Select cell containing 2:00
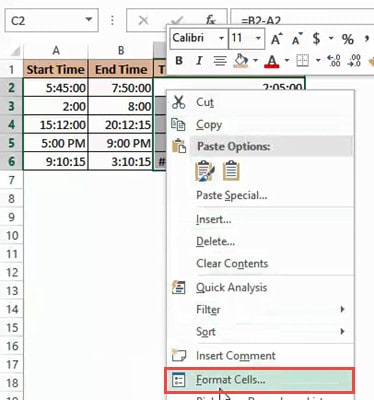374x400 pixels. 56,106
